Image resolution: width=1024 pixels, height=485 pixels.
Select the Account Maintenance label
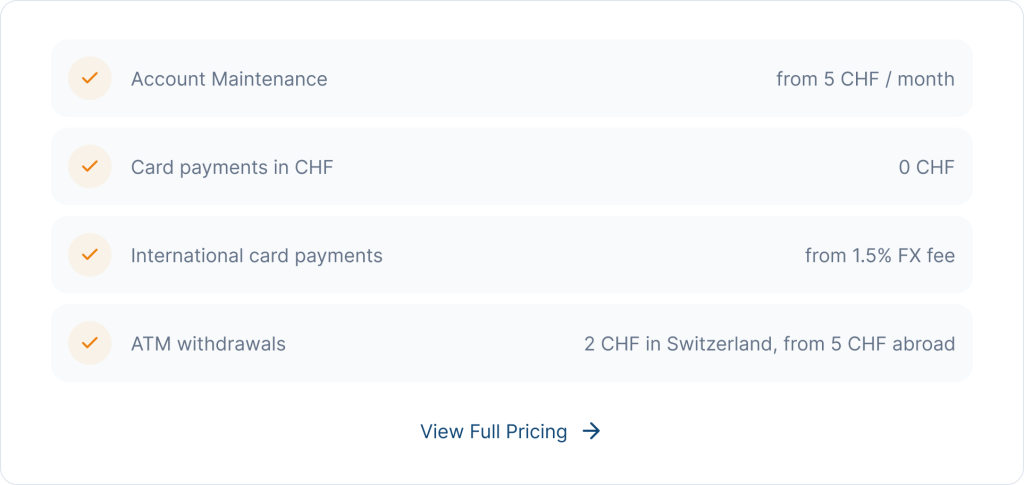pos(229,79)
